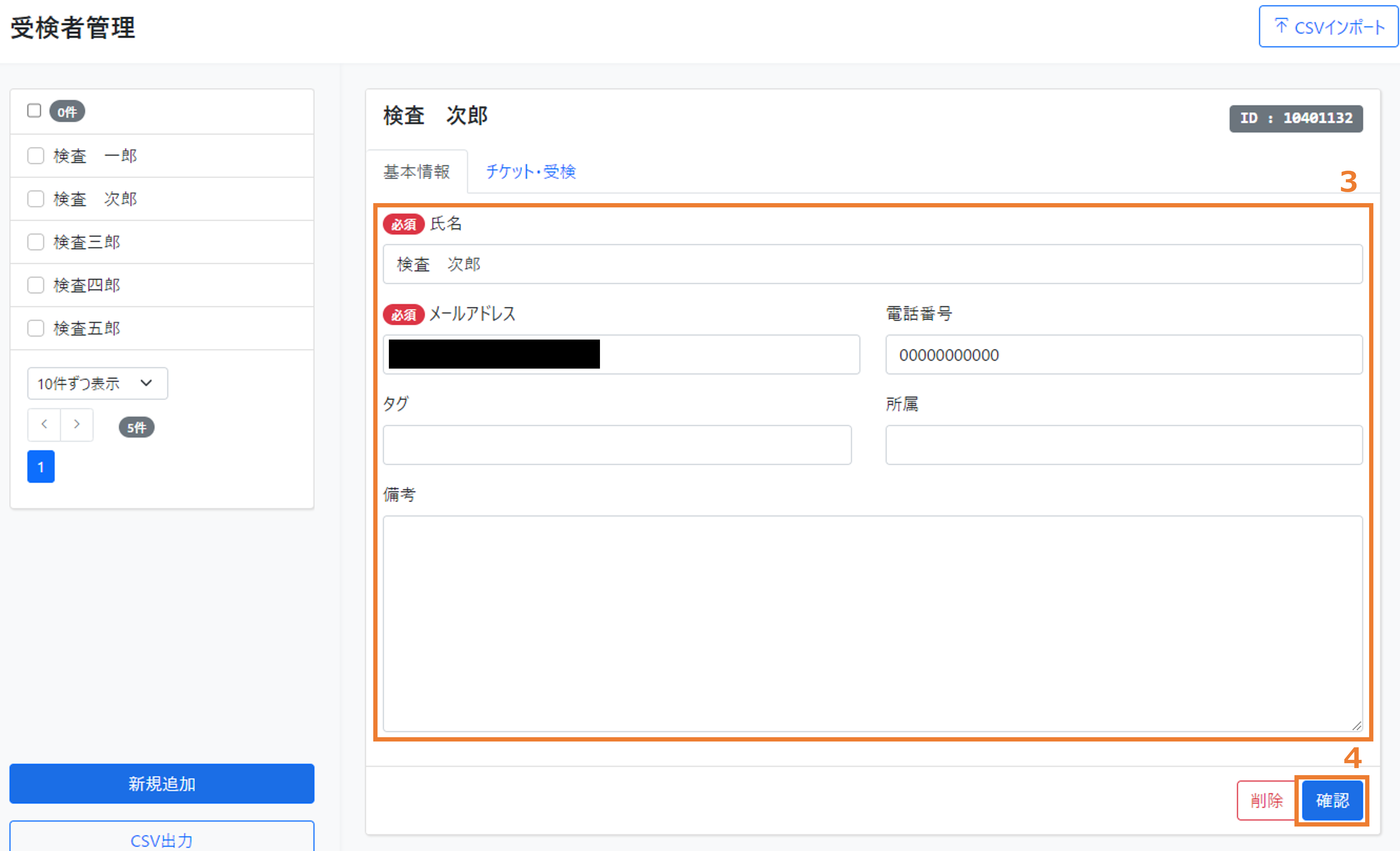Check the box for 検査 一郎
1400x851 pixels.
36,156
